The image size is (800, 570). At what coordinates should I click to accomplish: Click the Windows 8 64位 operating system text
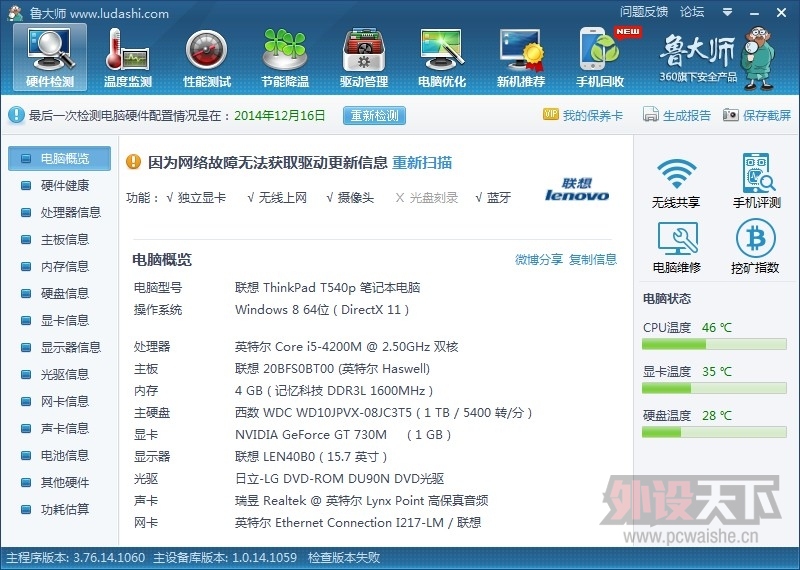coord(322,310)
